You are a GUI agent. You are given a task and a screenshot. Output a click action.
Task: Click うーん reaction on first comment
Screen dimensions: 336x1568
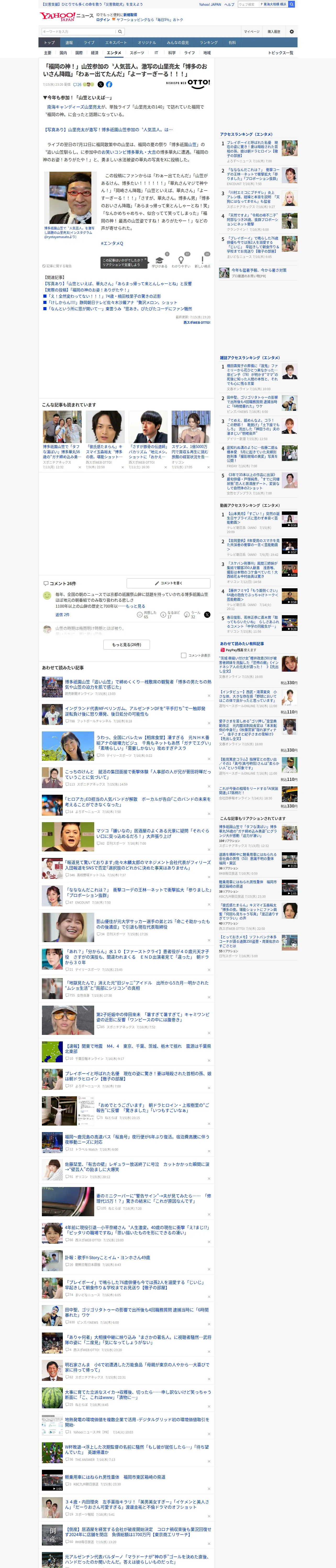point(193,615)
